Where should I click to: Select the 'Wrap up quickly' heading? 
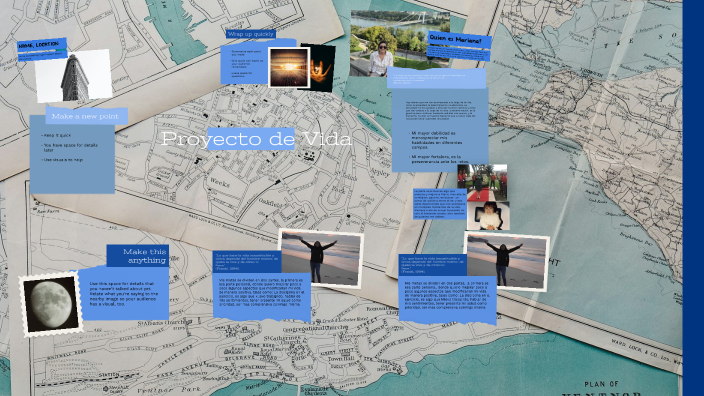(x=250, y=34)
